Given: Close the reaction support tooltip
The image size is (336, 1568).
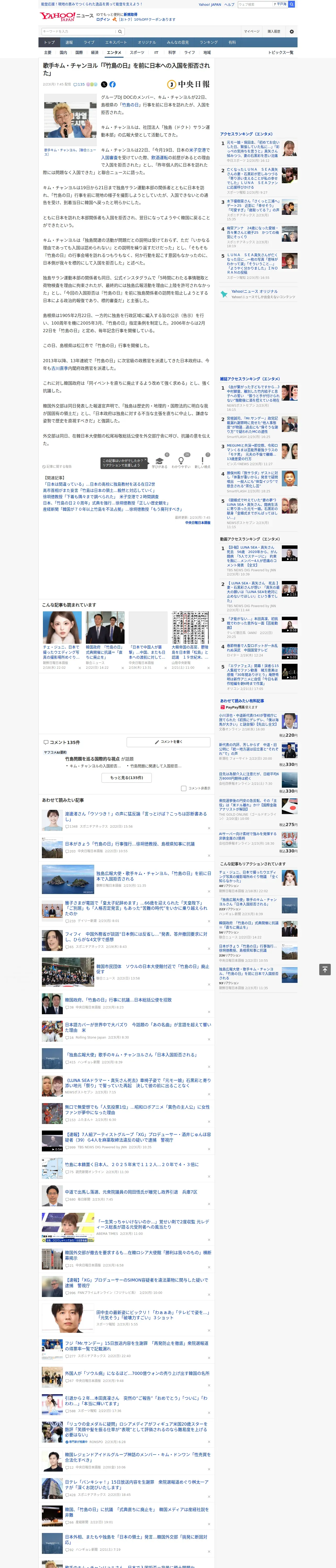Looking at the screenshot, I should [x=146, y=460].
